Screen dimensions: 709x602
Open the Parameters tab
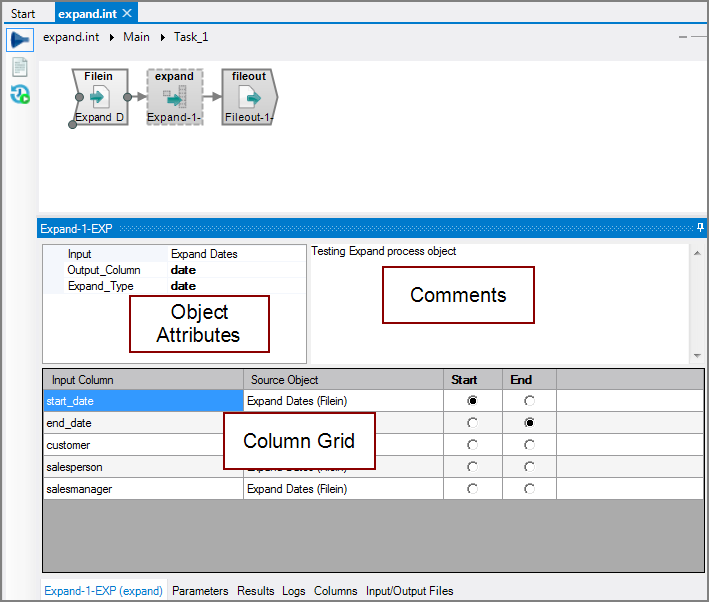tap(200, 591)
